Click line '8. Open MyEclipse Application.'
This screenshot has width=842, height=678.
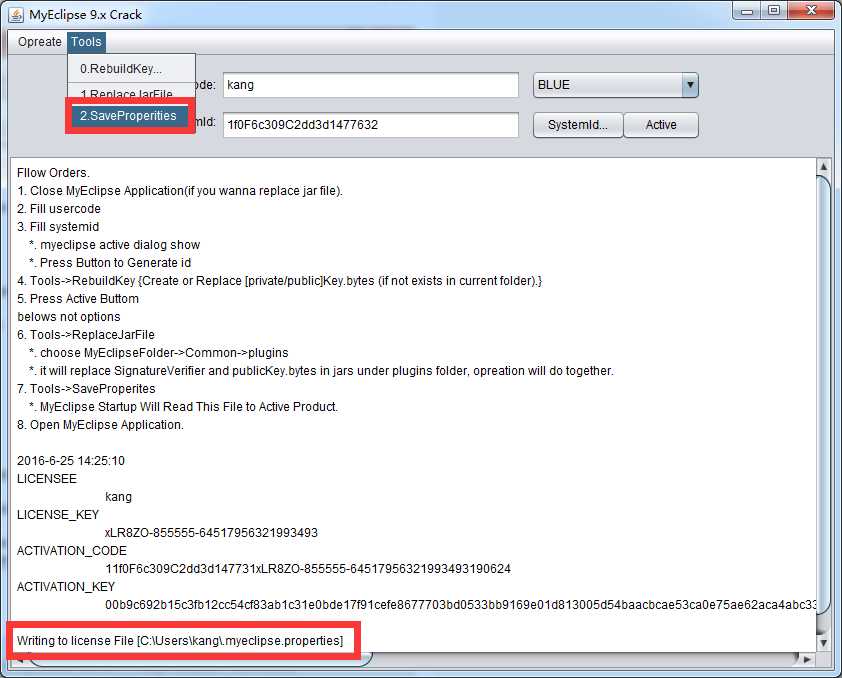100,425
